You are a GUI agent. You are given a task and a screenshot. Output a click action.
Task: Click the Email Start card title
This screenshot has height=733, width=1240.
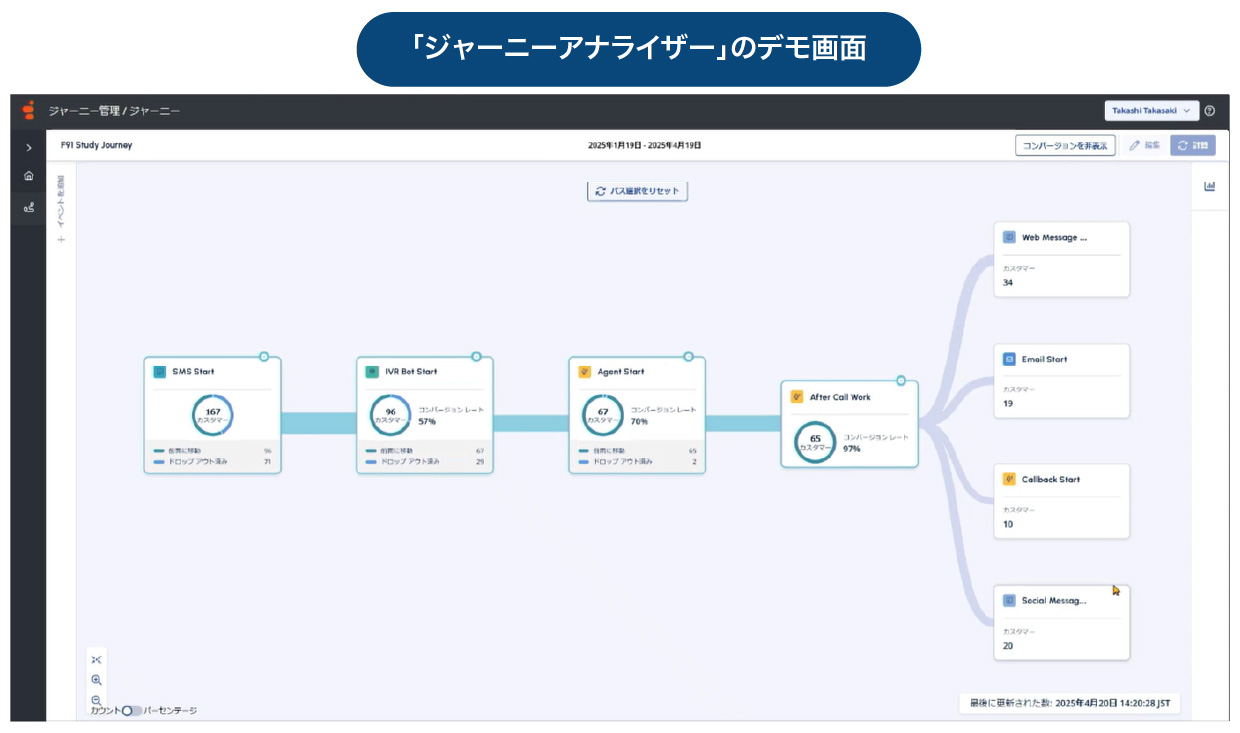[1044, 359]
